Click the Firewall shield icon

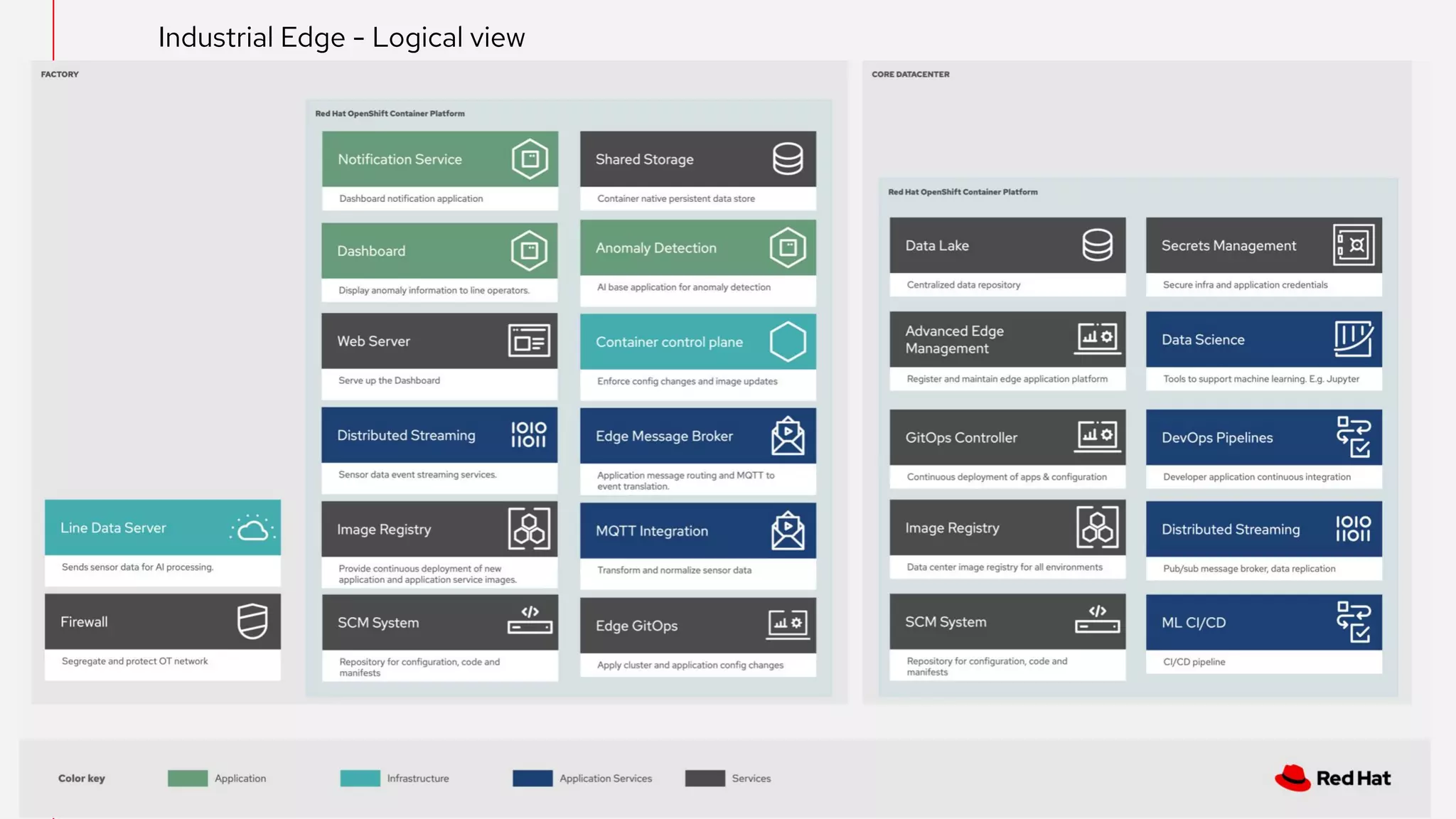(252, 621)
